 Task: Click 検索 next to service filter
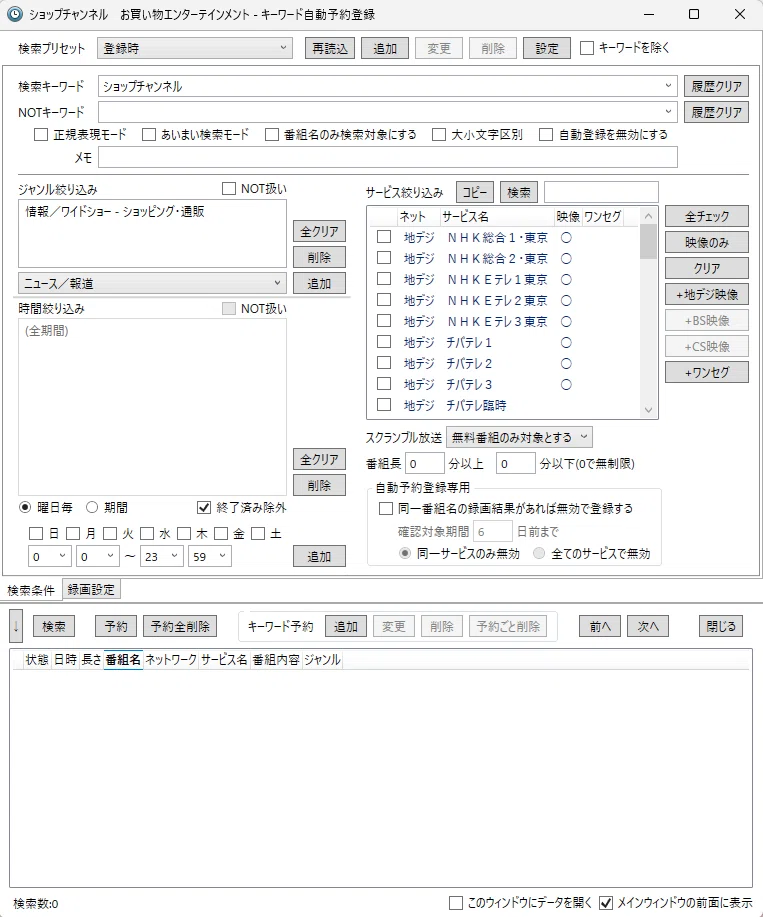(x=519, y=192)
